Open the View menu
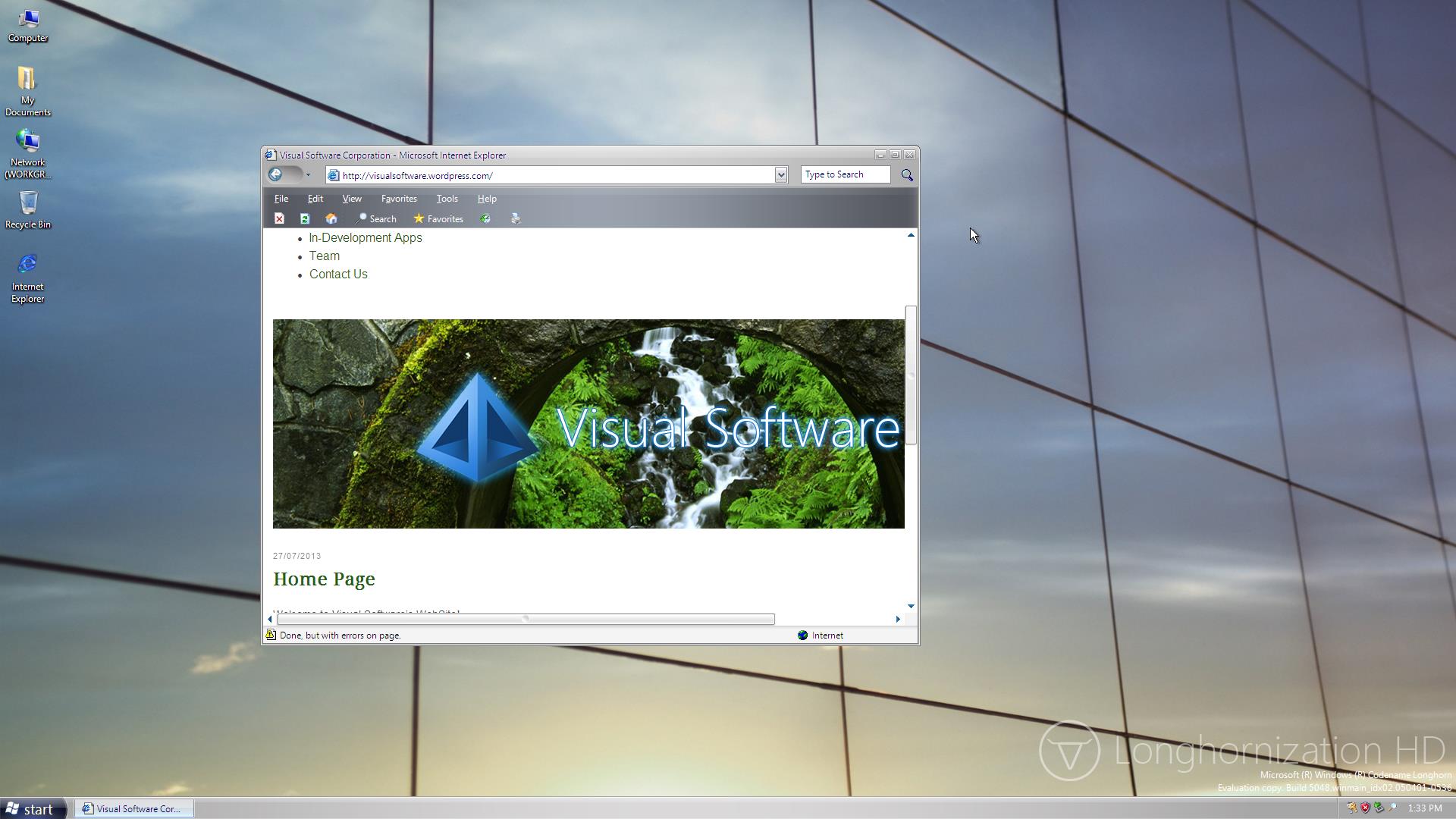The width and height of the screenshot is (1456, 819). 351,199
